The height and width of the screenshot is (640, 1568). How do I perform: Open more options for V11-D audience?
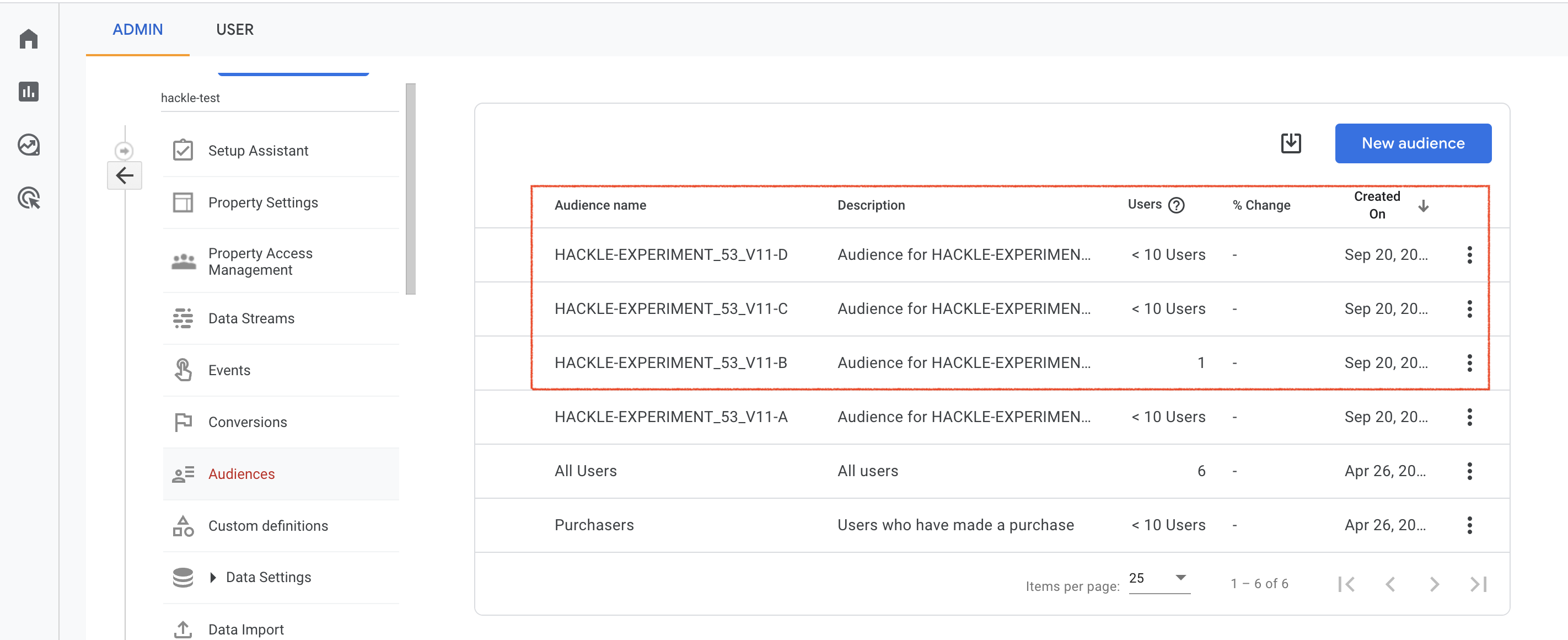point(1469,254)
